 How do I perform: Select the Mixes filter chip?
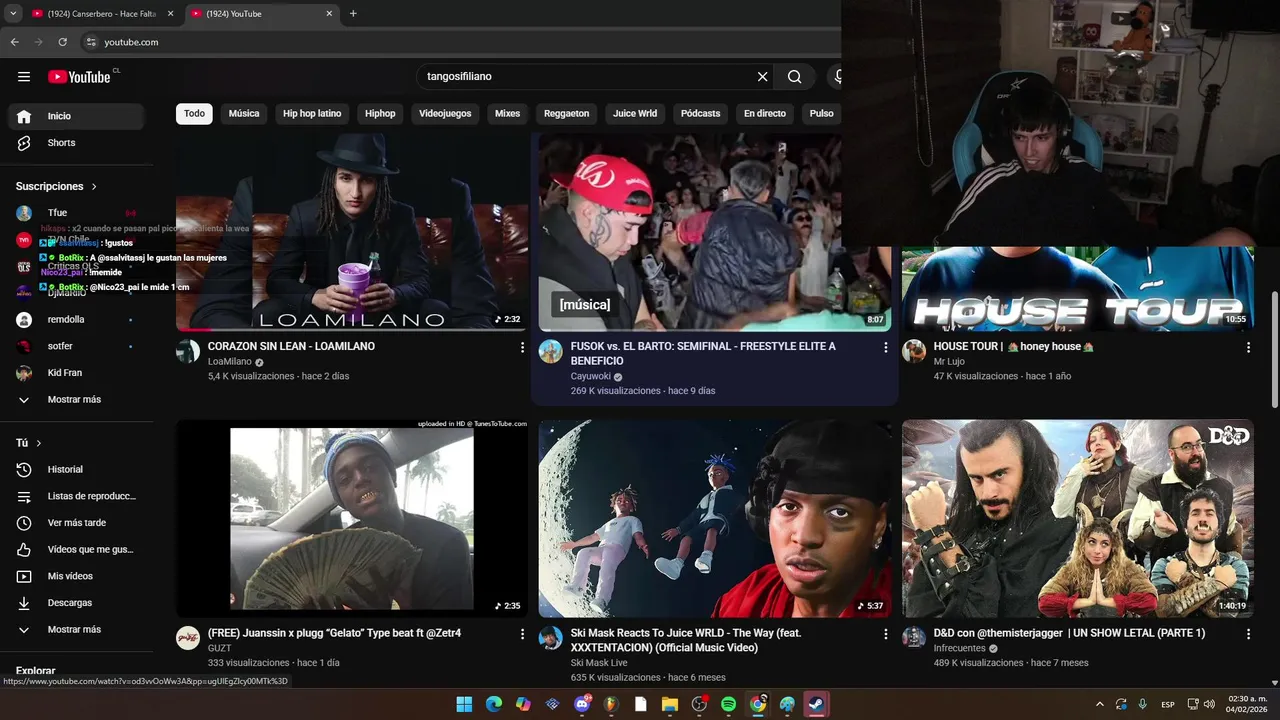pos(507,113)
